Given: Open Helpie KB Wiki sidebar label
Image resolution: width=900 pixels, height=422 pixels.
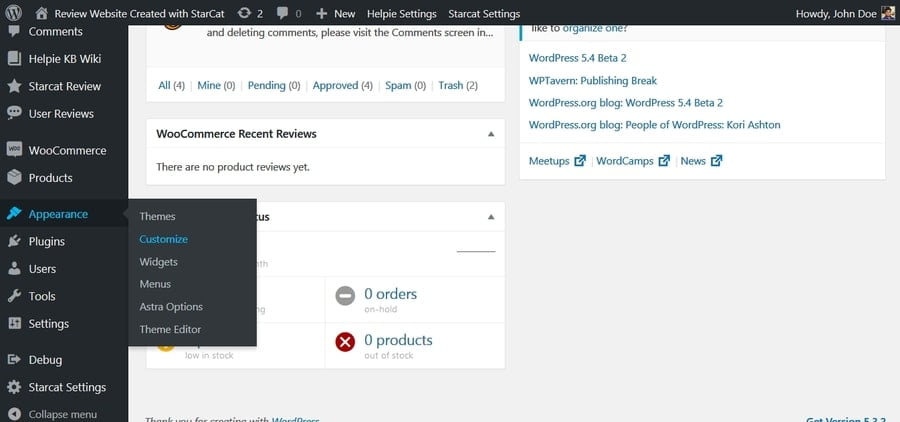Looking at the screenshot, I should [x=65, y=59].
